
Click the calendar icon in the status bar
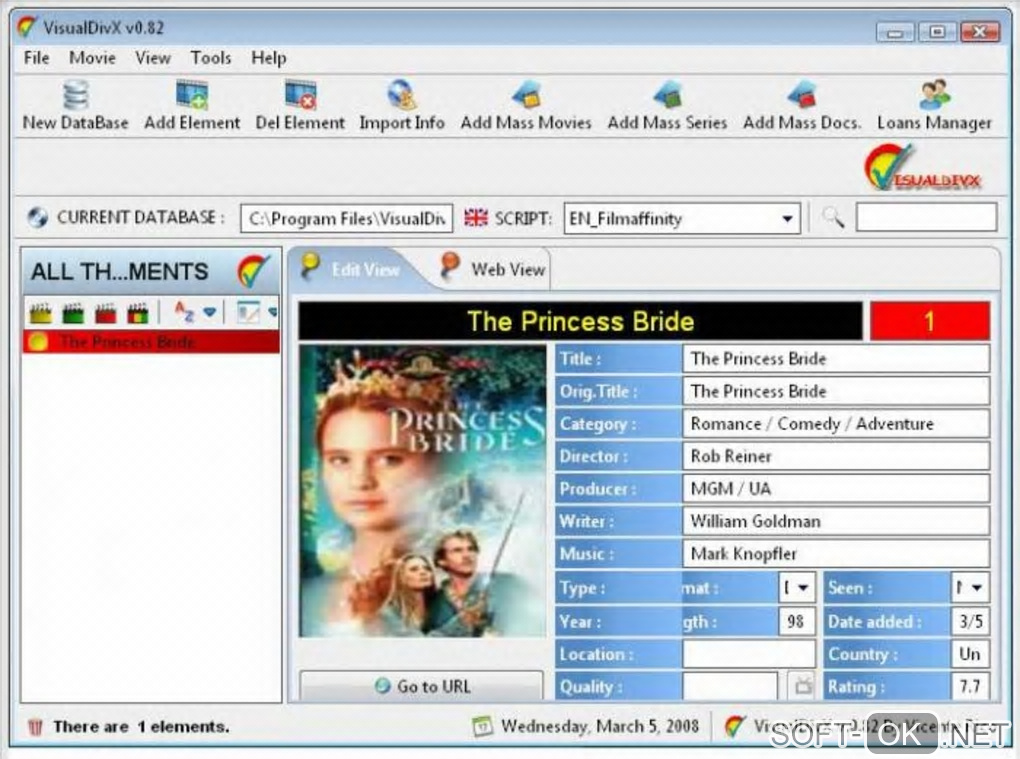482,726
